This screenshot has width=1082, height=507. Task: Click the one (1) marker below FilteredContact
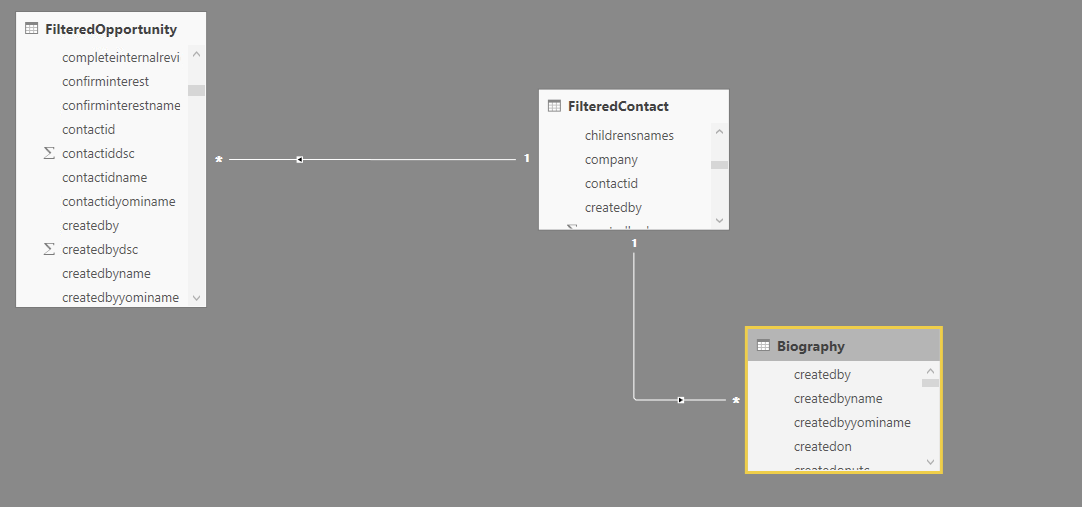(634, 243)
